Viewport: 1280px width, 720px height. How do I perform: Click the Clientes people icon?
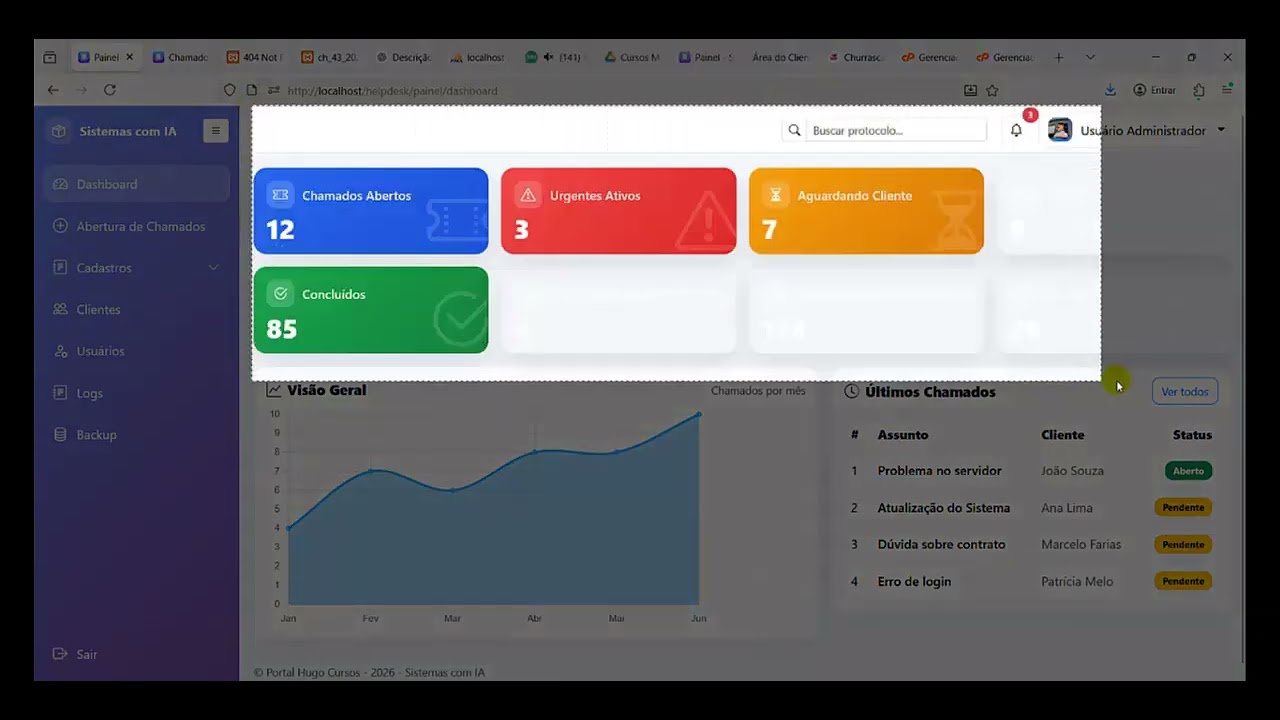[x=60, y=310]
